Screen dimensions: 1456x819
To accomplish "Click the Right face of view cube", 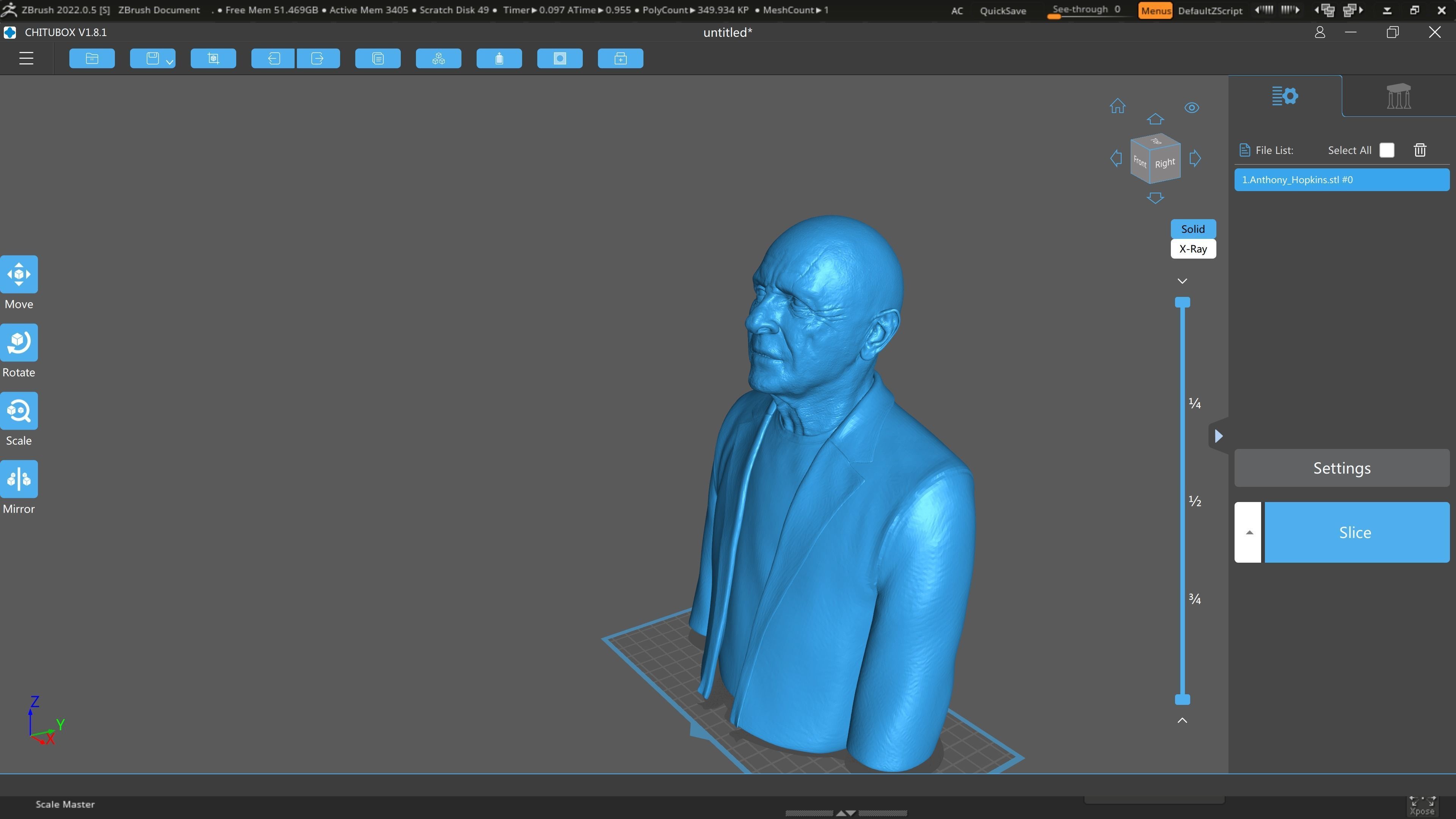I will tap(1165, 163).
